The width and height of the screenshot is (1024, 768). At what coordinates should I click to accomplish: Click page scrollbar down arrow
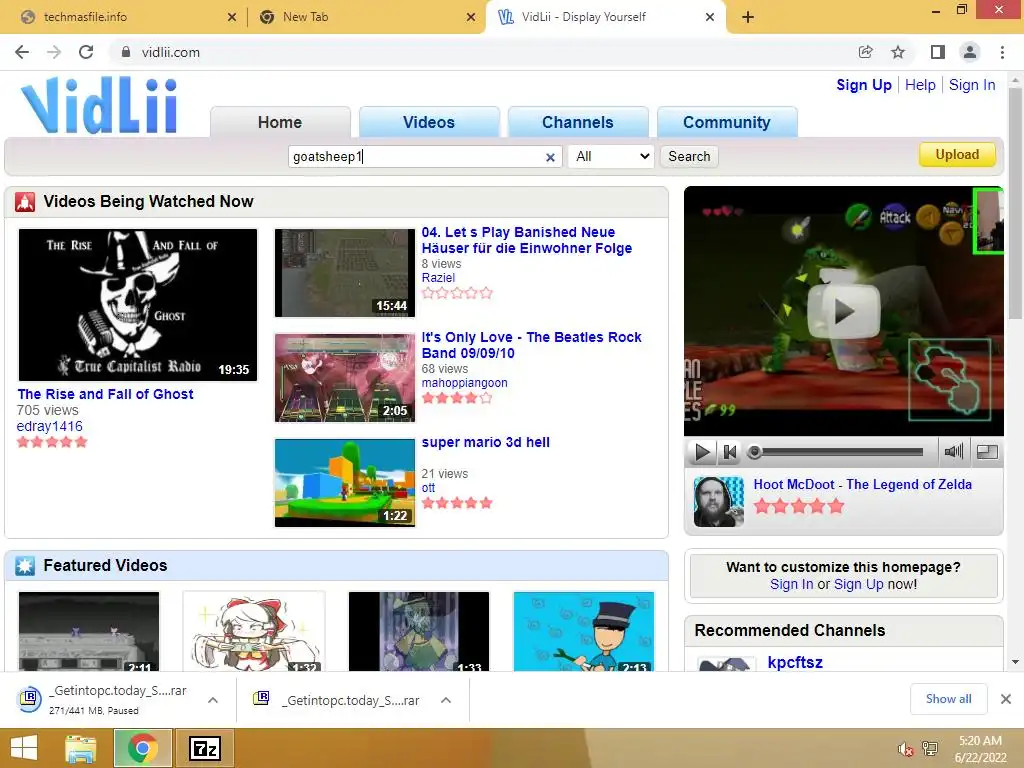click(1015, 662)
